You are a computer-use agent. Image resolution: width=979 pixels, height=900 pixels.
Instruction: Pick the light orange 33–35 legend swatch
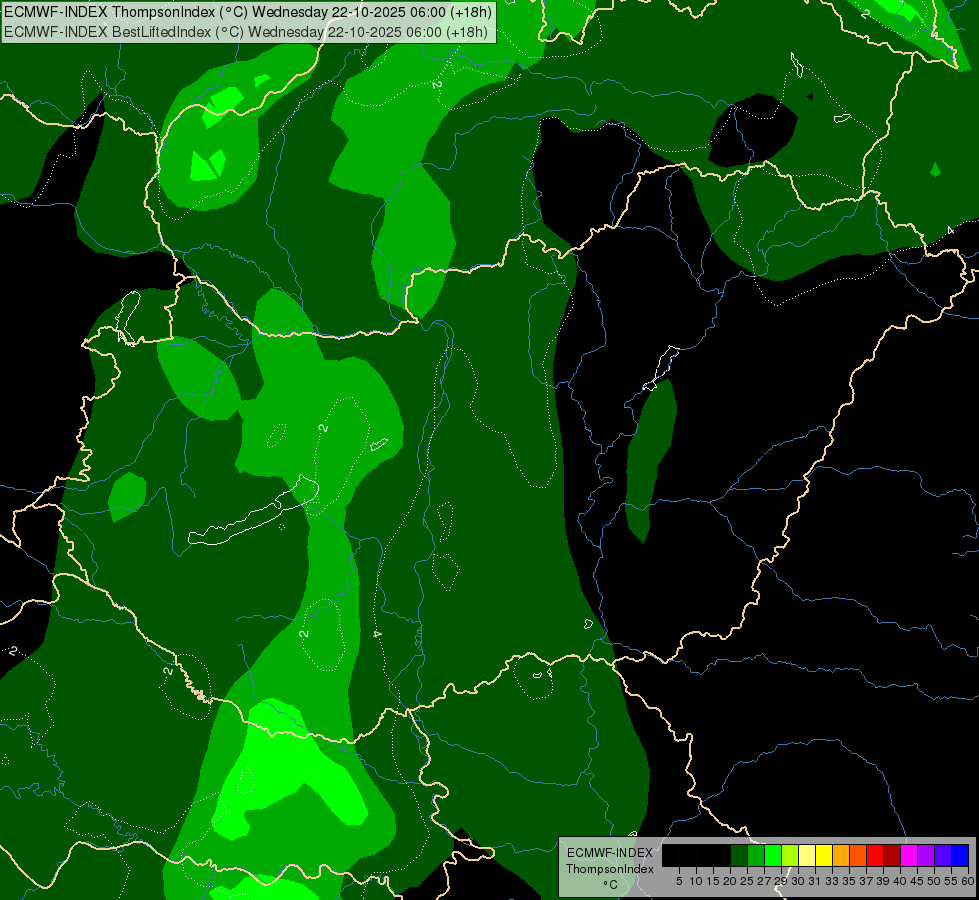841,855
